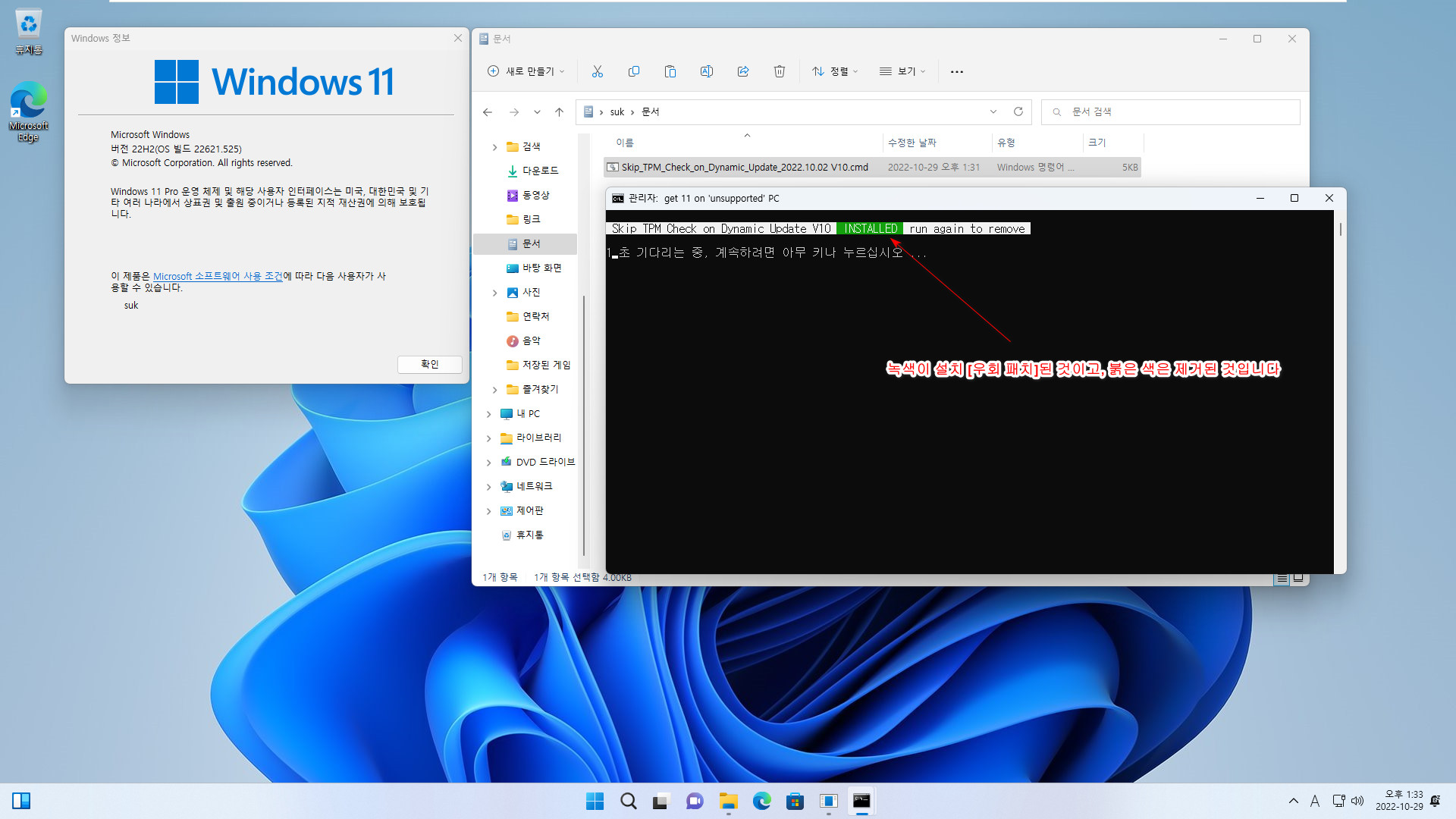This screenshot has width=1456, height=819.
Task: Expand the 즐겨찾기 folder in navigation tree
Action: (495, 390)
